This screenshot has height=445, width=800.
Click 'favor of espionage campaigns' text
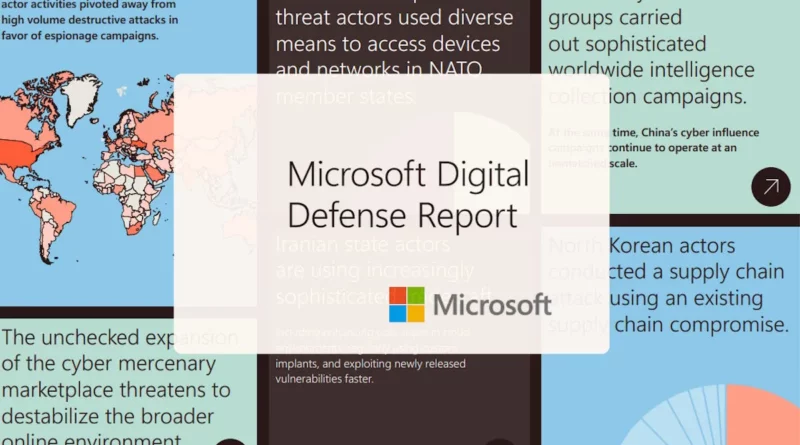(80, 36)
